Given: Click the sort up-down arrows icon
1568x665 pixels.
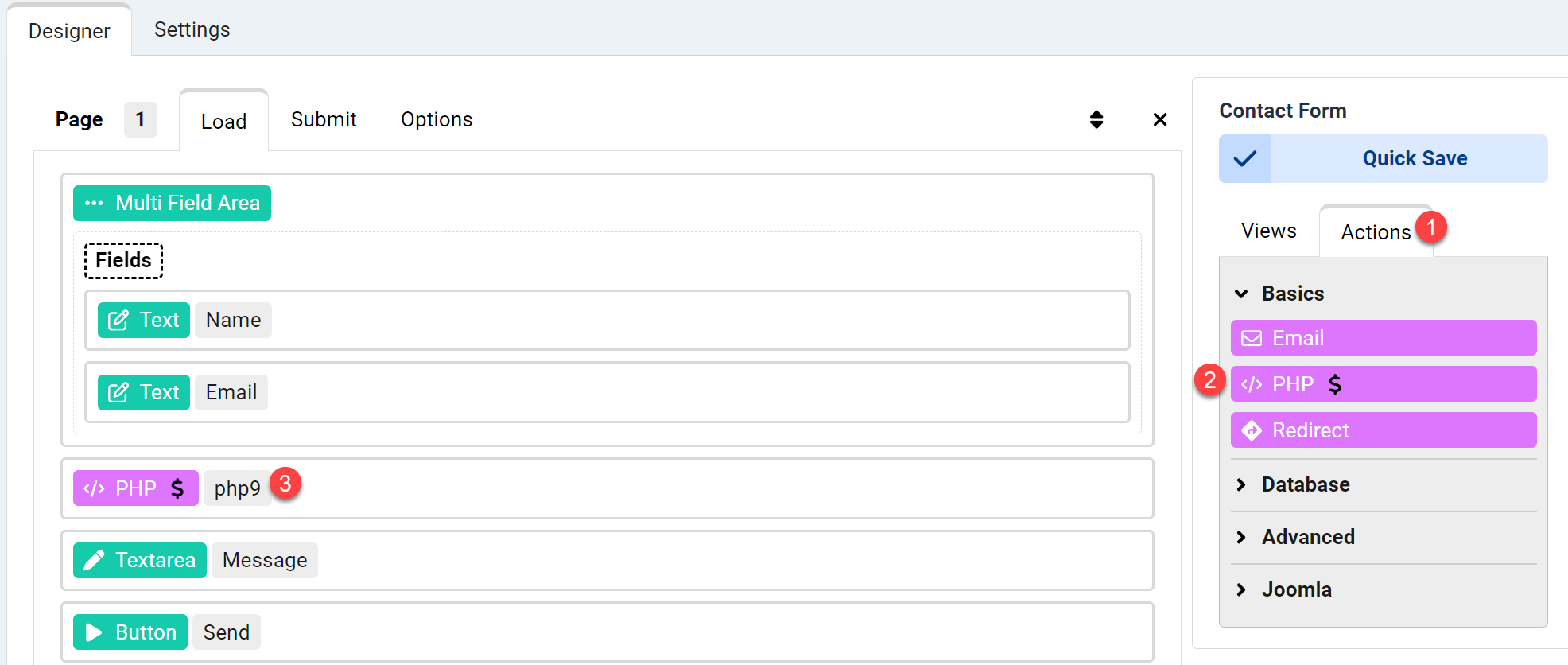Looking at the screenshot, I should (1096, 119).
